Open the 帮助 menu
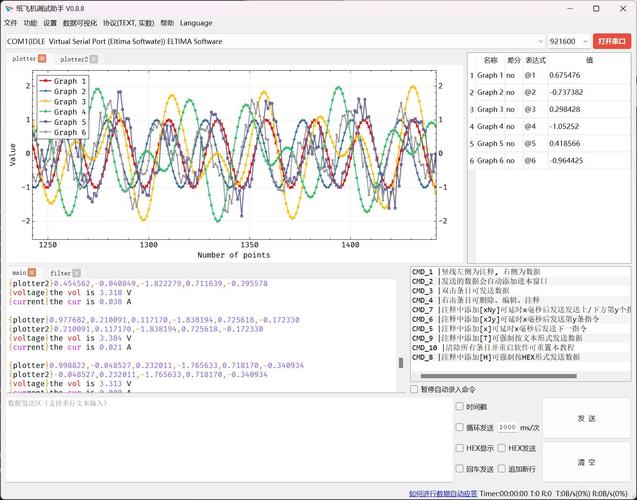Screen dimensions: 637x500 [x=167, y=23]
